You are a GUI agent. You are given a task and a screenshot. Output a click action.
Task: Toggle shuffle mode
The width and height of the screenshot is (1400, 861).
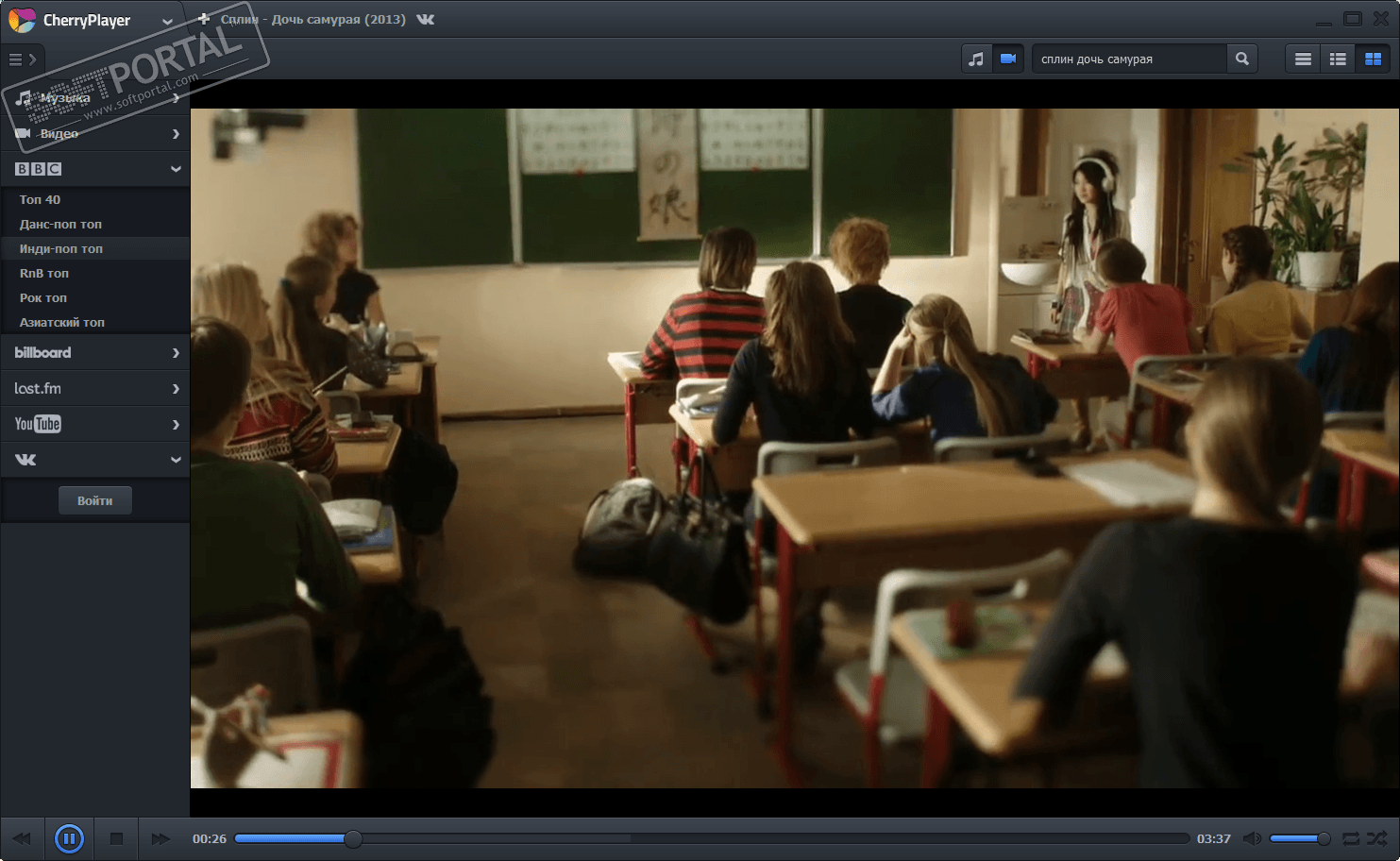[x=1377, y=838]
